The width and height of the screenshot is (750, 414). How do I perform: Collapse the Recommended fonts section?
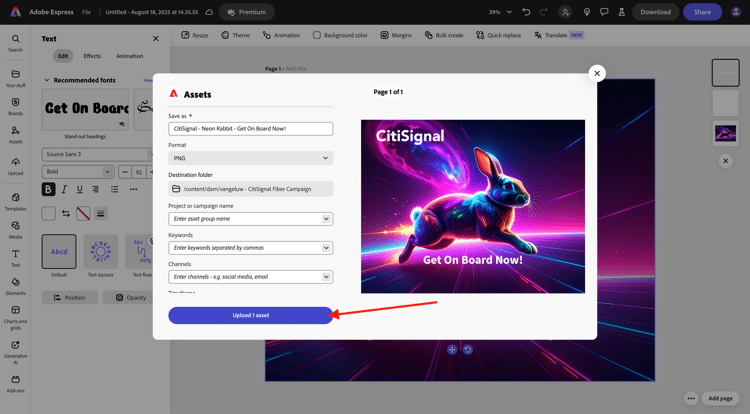[x=47, y=80]
